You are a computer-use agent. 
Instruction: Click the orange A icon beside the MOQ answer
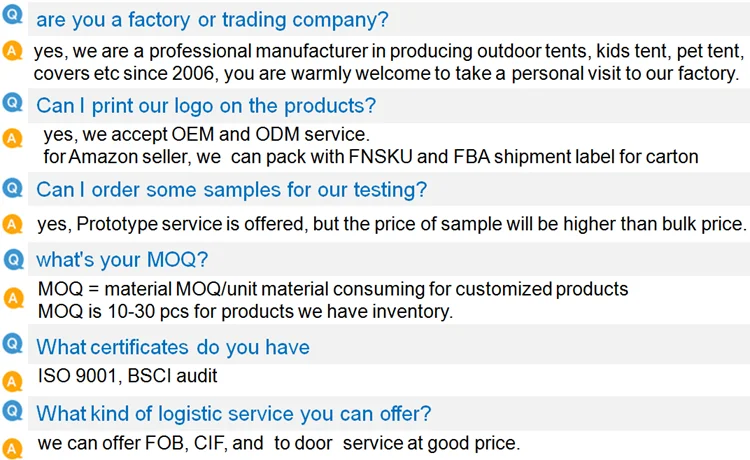pyautogui.click(x=12, y=297)
